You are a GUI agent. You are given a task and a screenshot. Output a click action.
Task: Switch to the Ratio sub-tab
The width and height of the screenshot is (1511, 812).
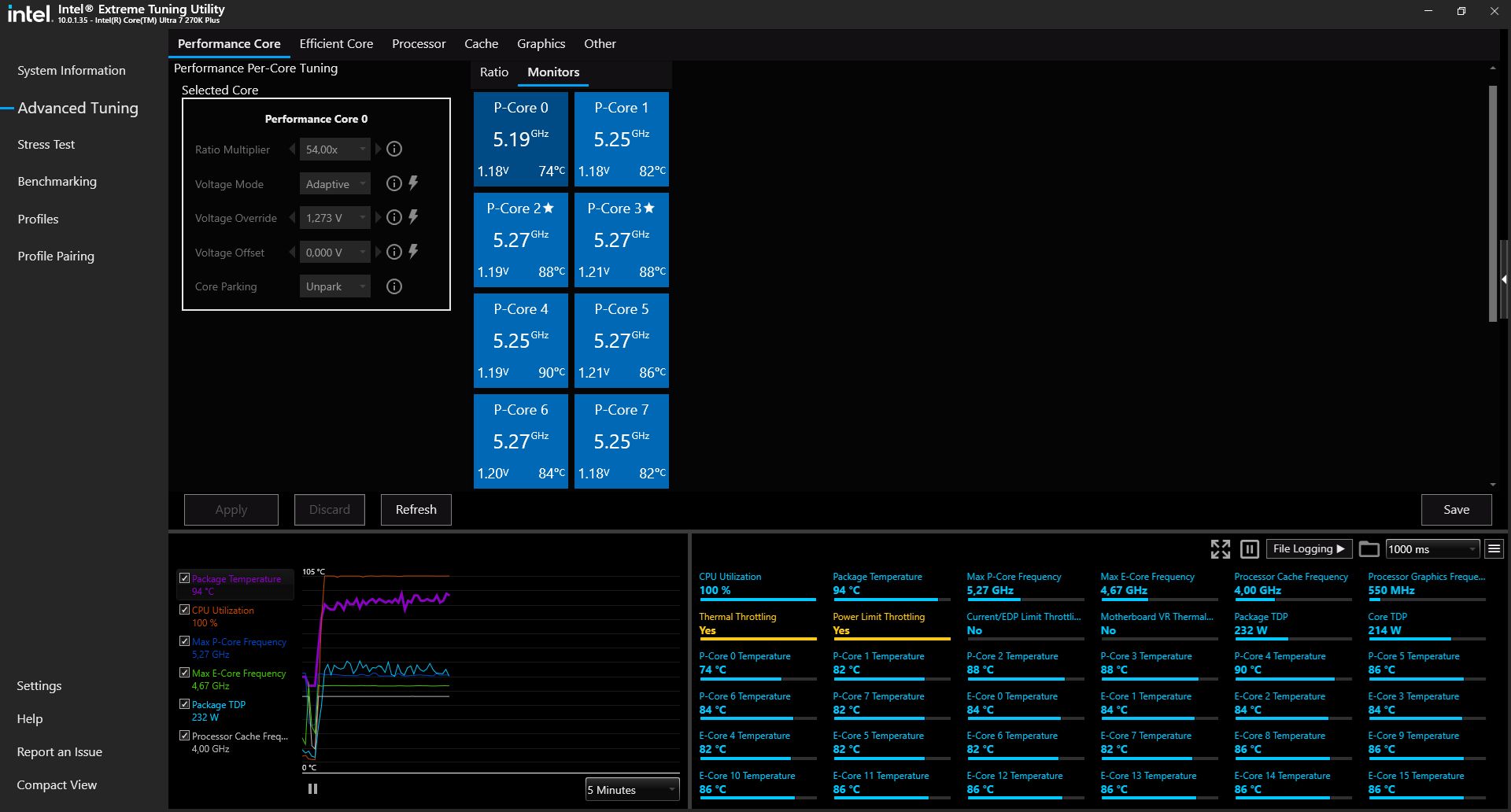click(x=494, y=72)
